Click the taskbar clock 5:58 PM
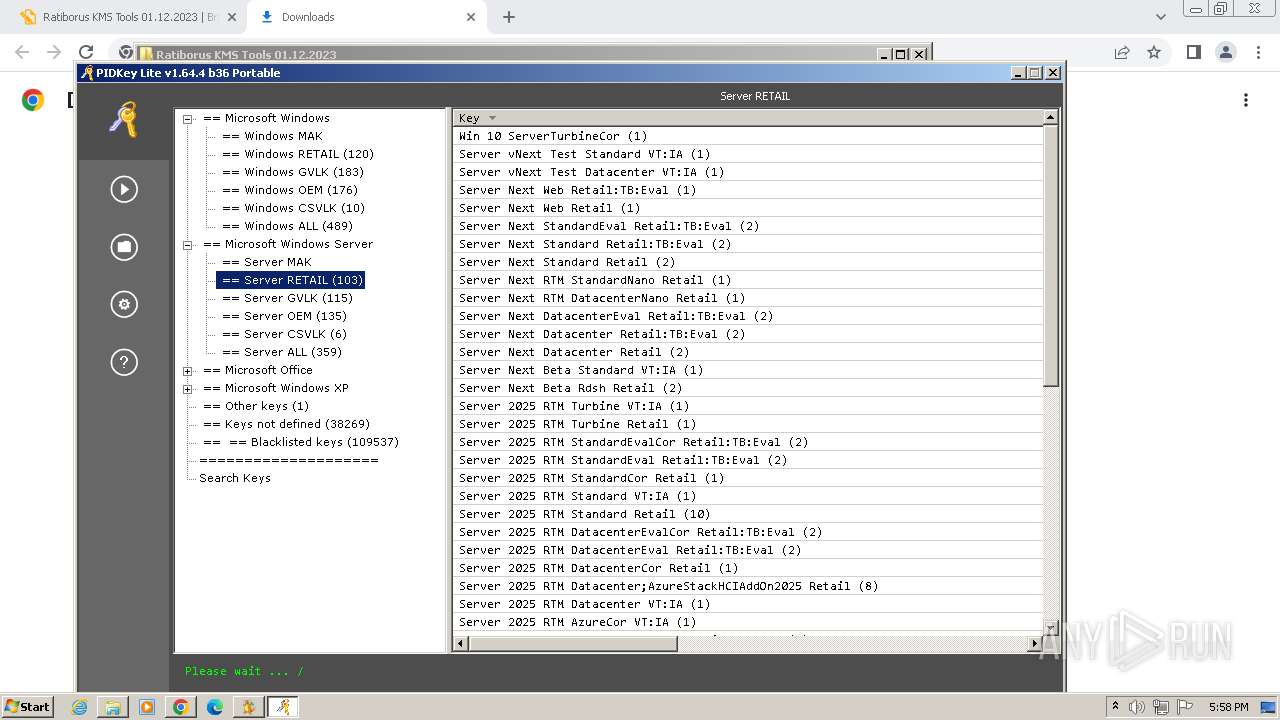This screenshot has width=1280, height=720. point(1228,707)
